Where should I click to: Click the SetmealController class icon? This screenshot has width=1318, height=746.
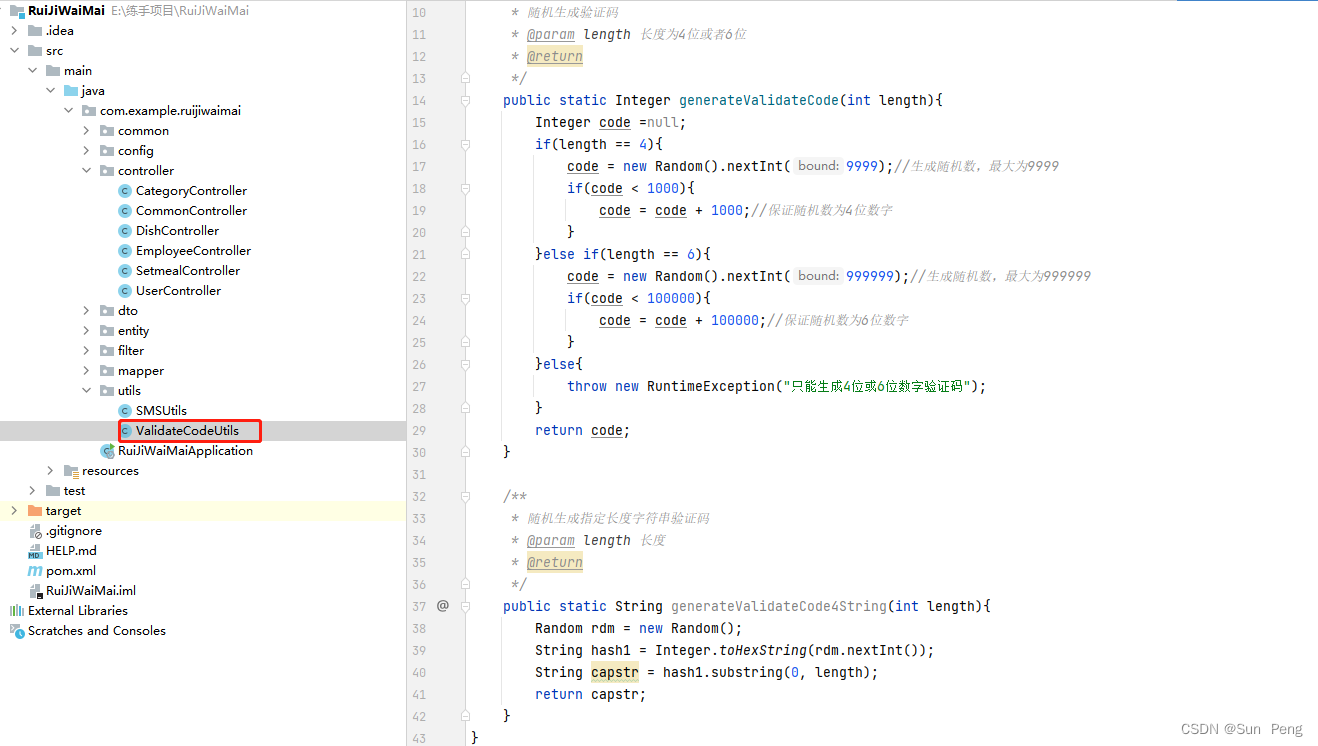[x=125, y=271]
